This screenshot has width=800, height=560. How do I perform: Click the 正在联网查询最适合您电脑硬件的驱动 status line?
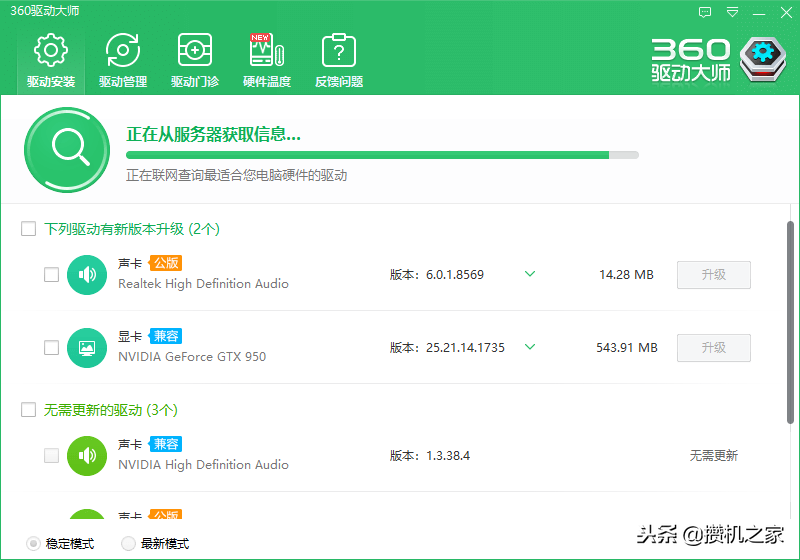(237, 175)
